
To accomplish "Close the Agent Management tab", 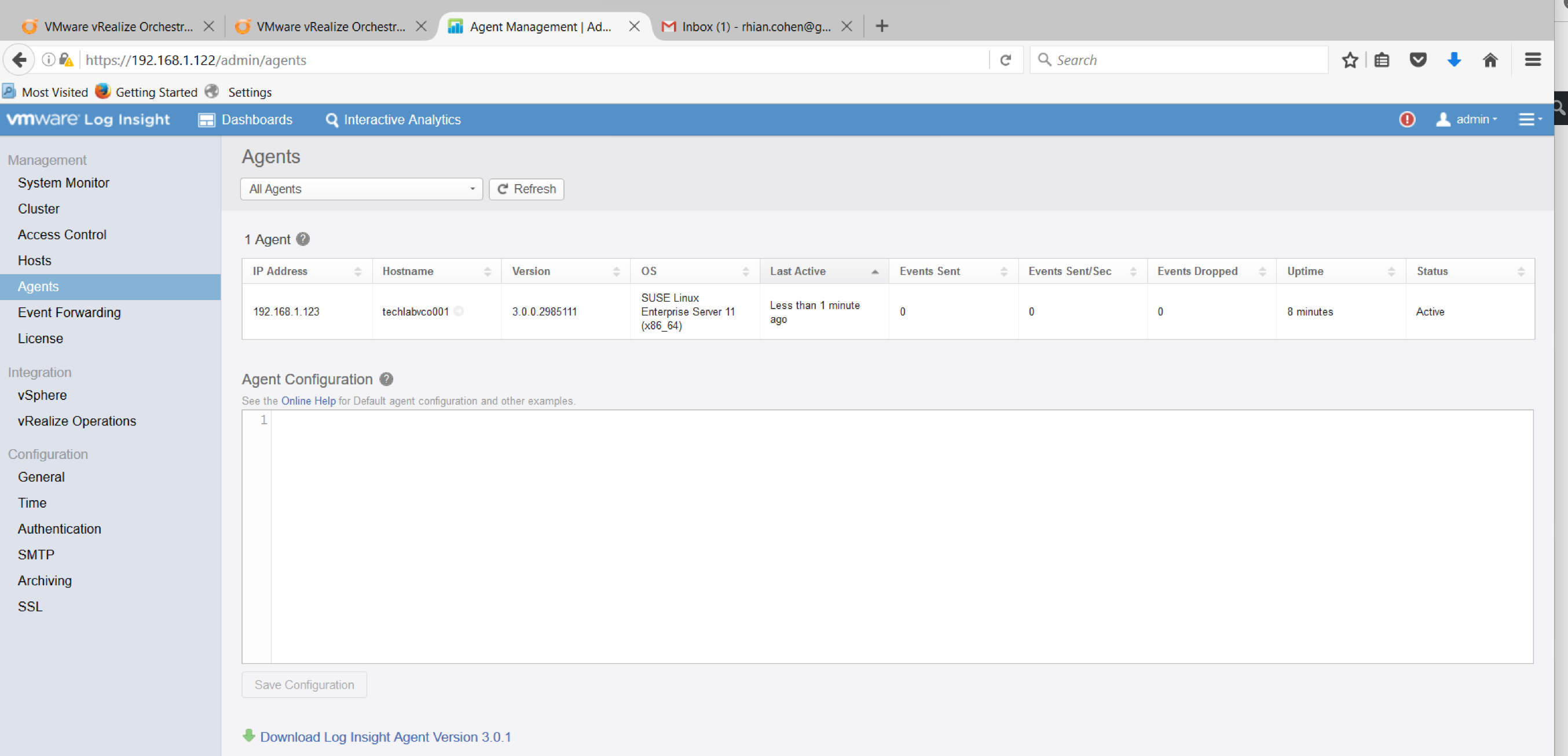I will tap(633, 26).
